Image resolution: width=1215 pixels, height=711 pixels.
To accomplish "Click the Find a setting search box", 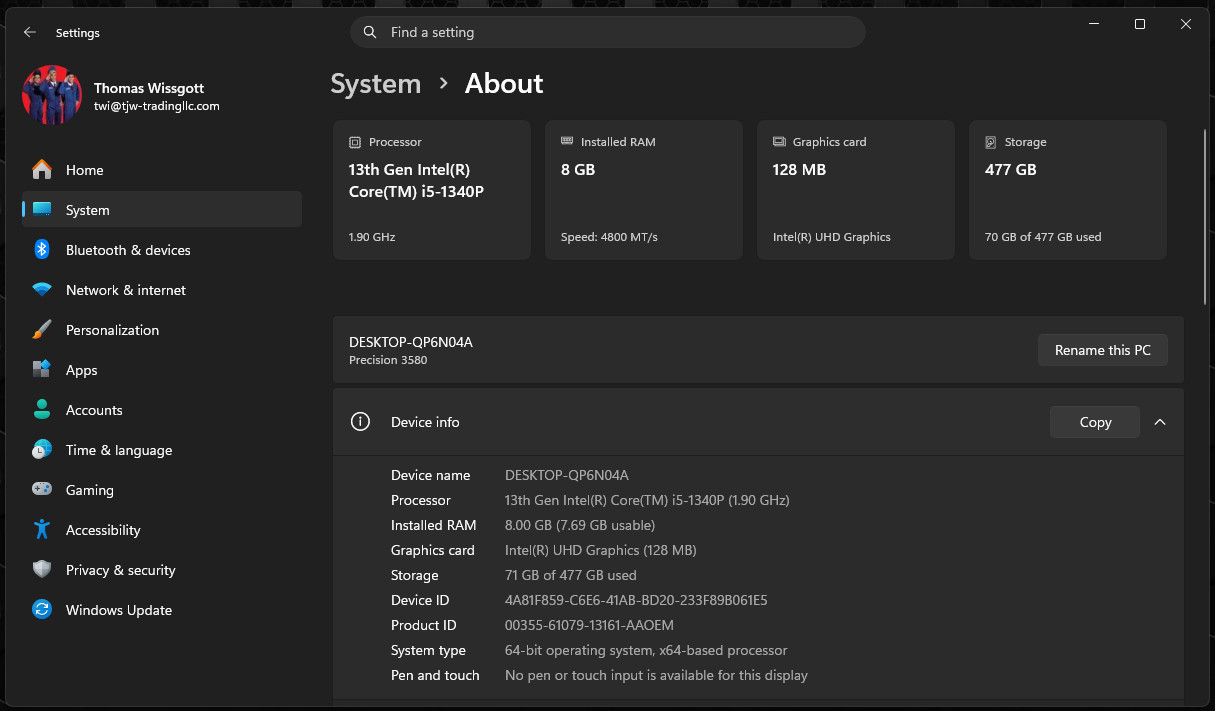I will click(608, 32).
